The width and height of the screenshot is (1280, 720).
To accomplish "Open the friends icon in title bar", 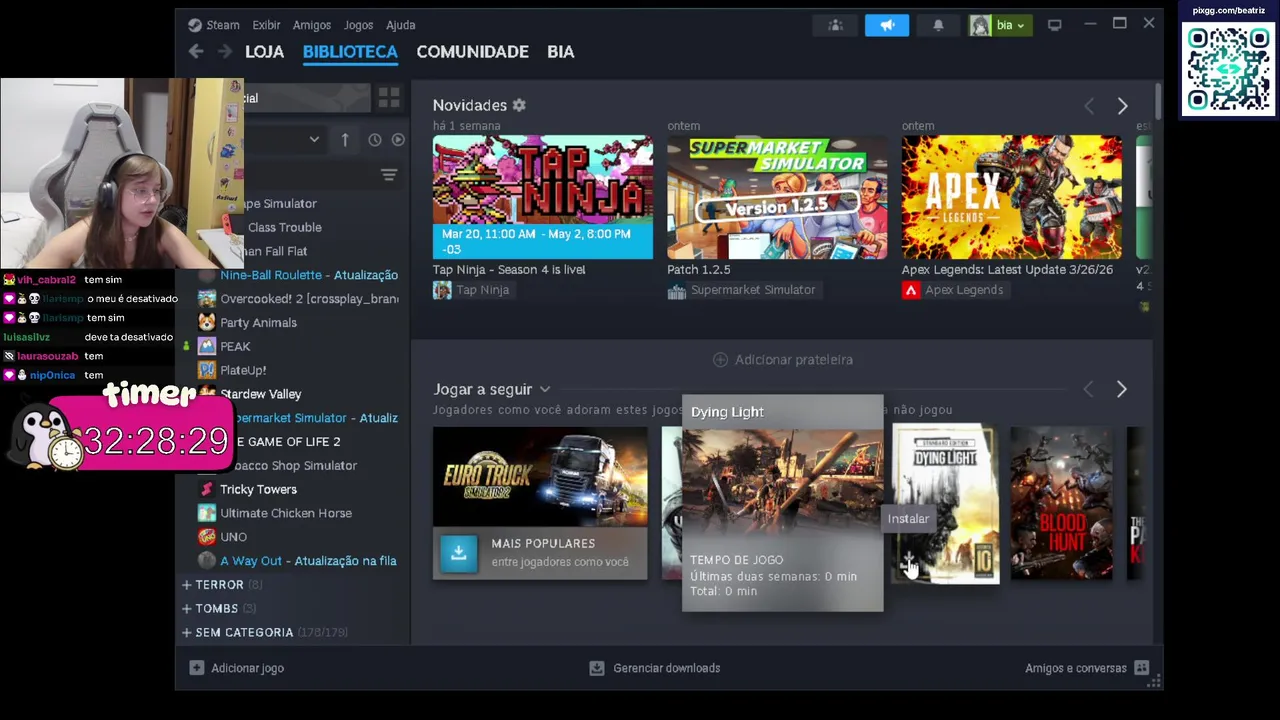I will click(x=835, y=25).
